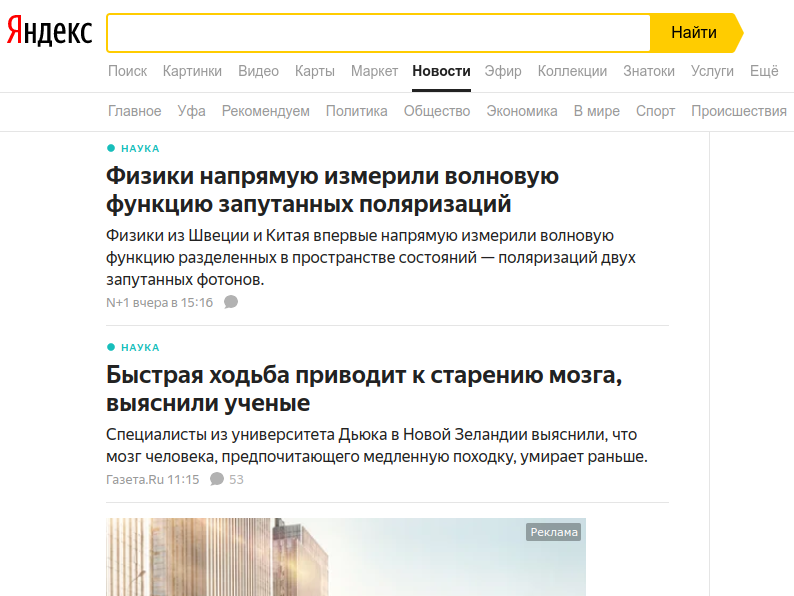
Task: Click НАУКА category label above the walking article
Action: pos(140,347)
